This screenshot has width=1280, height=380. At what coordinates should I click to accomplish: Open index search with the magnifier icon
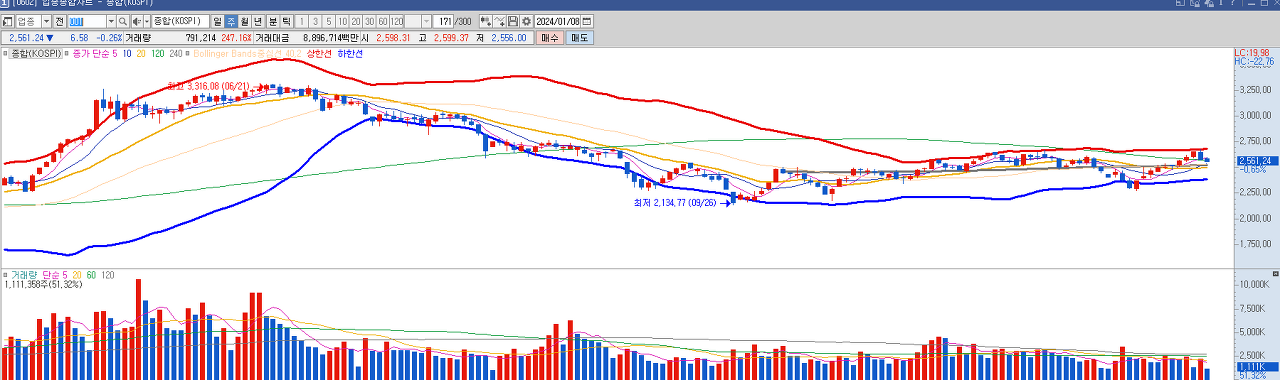pyautogui.click(x=123, y=21)
